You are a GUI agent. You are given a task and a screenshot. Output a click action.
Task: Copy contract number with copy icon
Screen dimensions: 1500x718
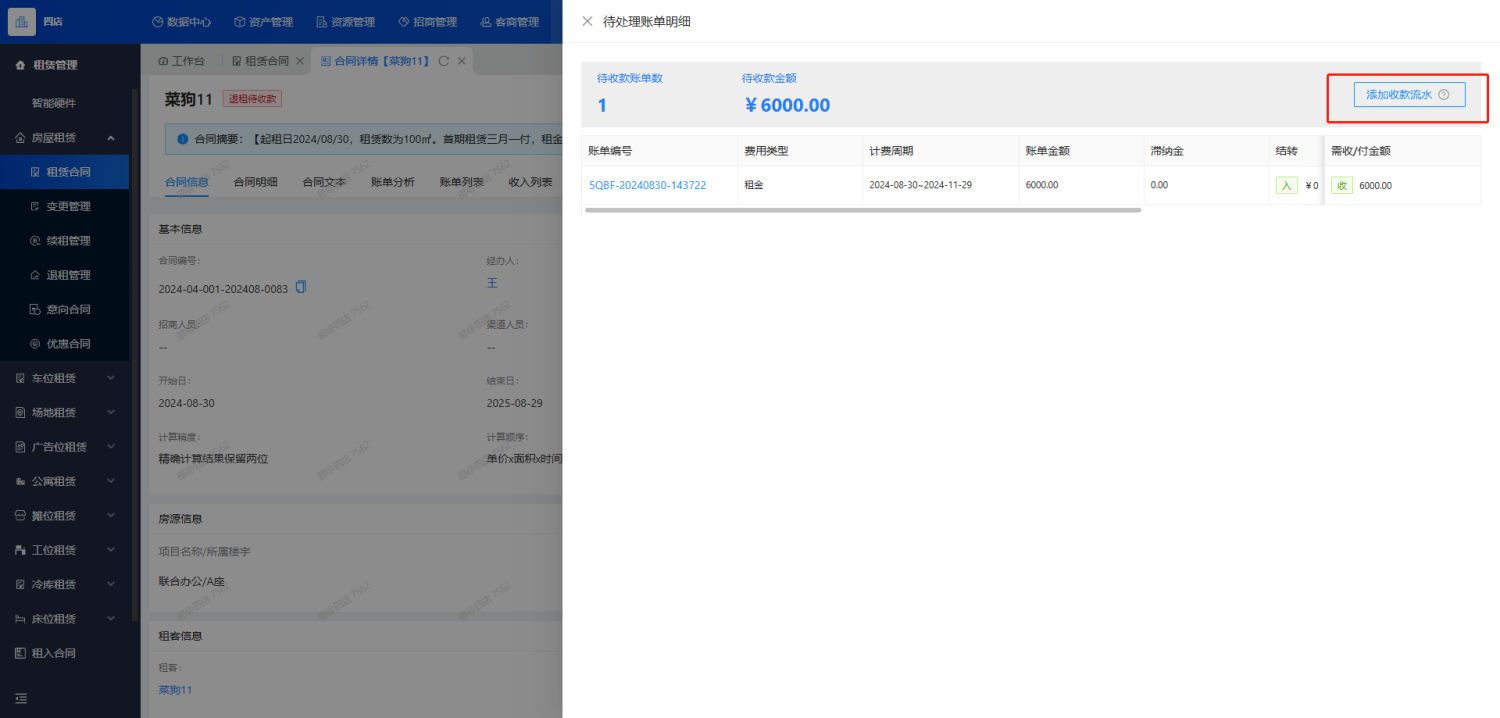point(301,287)
